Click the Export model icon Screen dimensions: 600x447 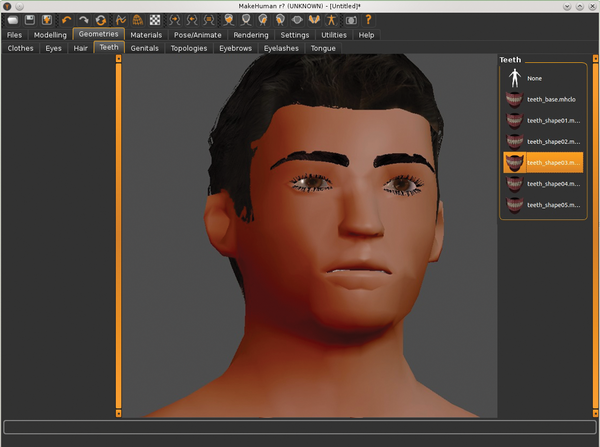tap(47, 20)
